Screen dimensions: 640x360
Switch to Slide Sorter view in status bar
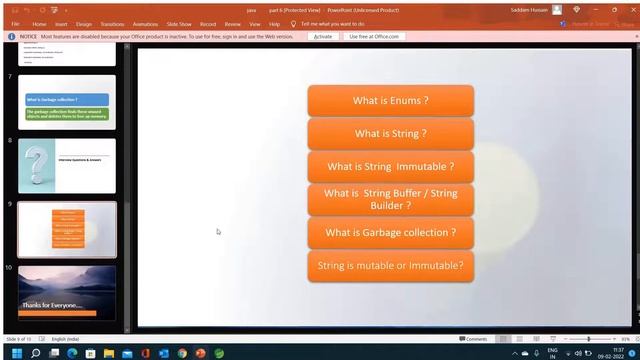[x=520, y=339]
